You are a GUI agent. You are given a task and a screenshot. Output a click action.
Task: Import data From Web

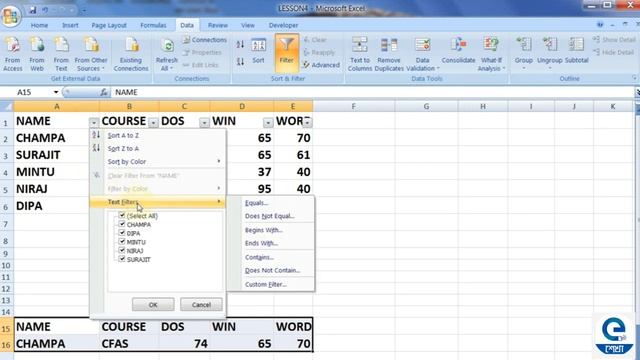(x=37, y=54)
